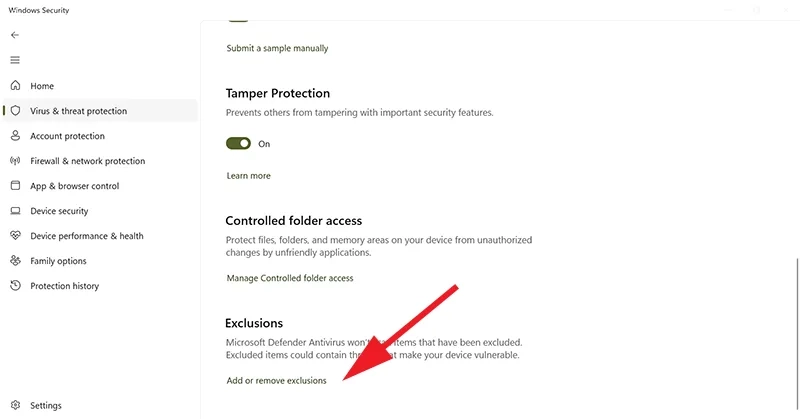Click the Virus & threat protection shield icon
Screen dimensions: 800x419
tap(16, 111)
